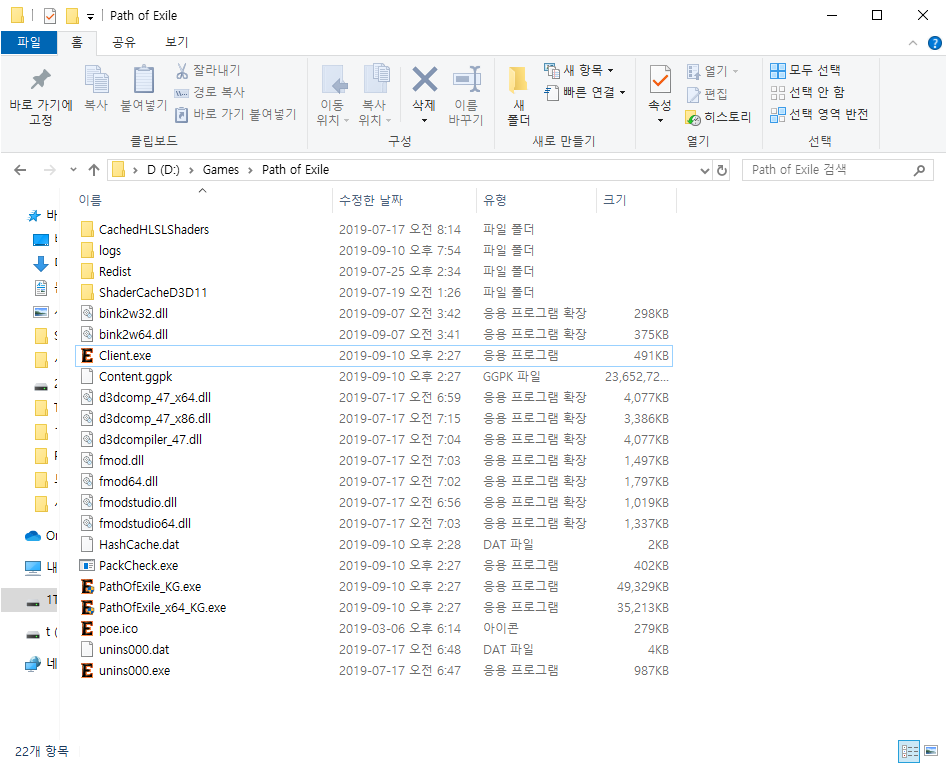Screen dimensions: 947x764
Task: Select the CachedHLSLShaders folder
Action: 374,230
